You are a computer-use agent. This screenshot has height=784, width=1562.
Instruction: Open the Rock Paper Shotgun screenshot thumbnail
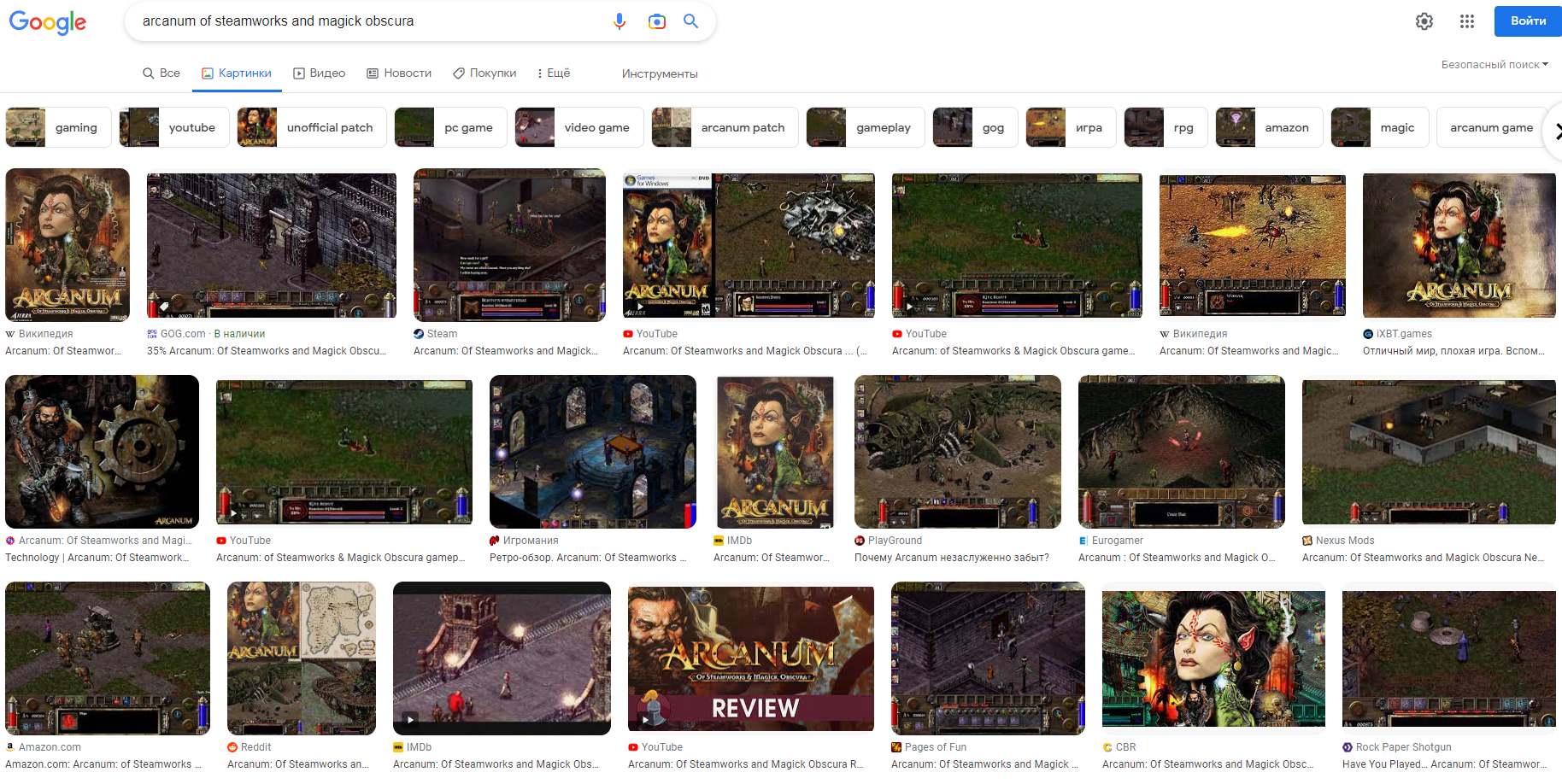(x=1449, y=658)
